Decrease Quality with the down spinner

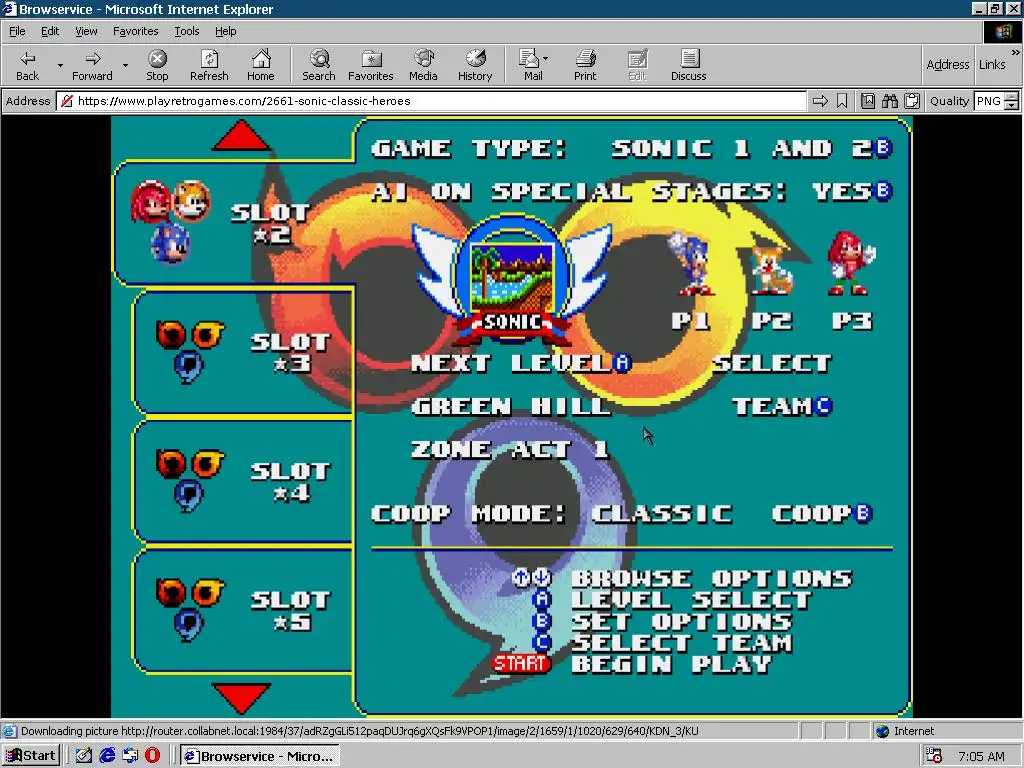click(1012, 105)
